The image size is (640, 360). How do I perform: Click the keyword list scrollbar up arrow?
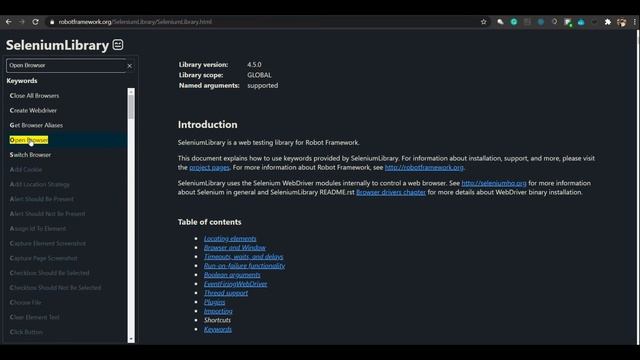(131, 92)
